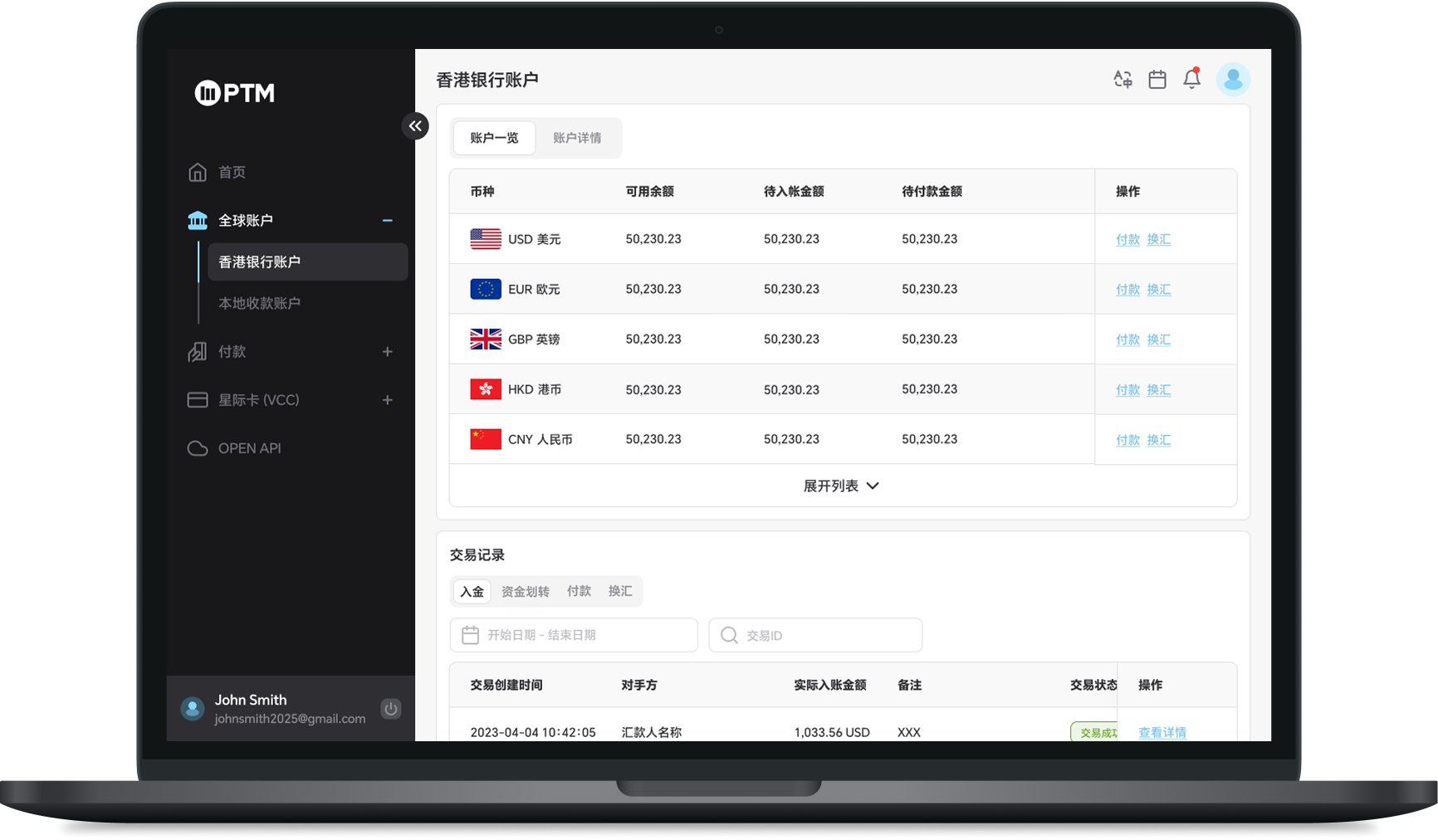Expand the 星际卡 (VCC) sidebar menu
The image size is (1438, 840).
click(387, 400)
